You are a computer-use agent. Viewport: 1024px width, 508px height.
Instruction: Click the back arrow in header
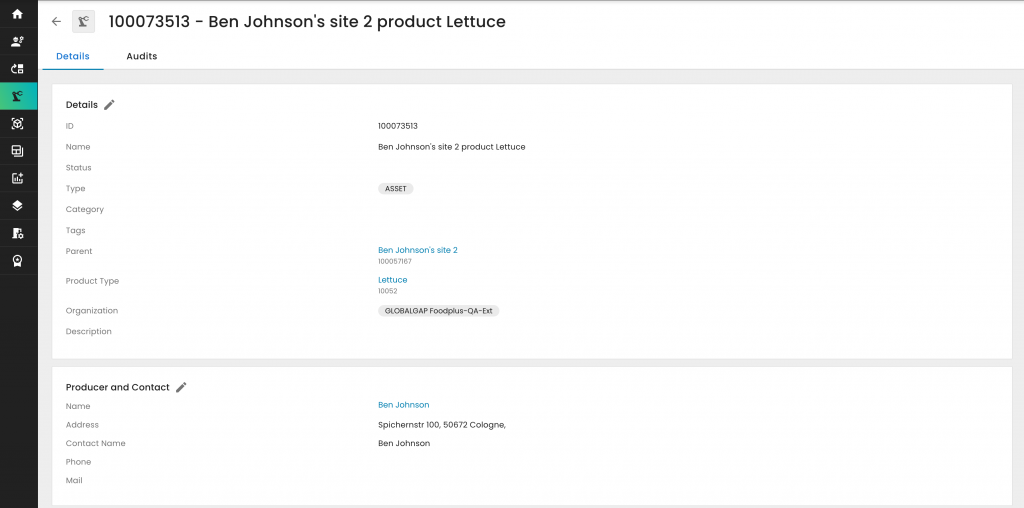56,22
